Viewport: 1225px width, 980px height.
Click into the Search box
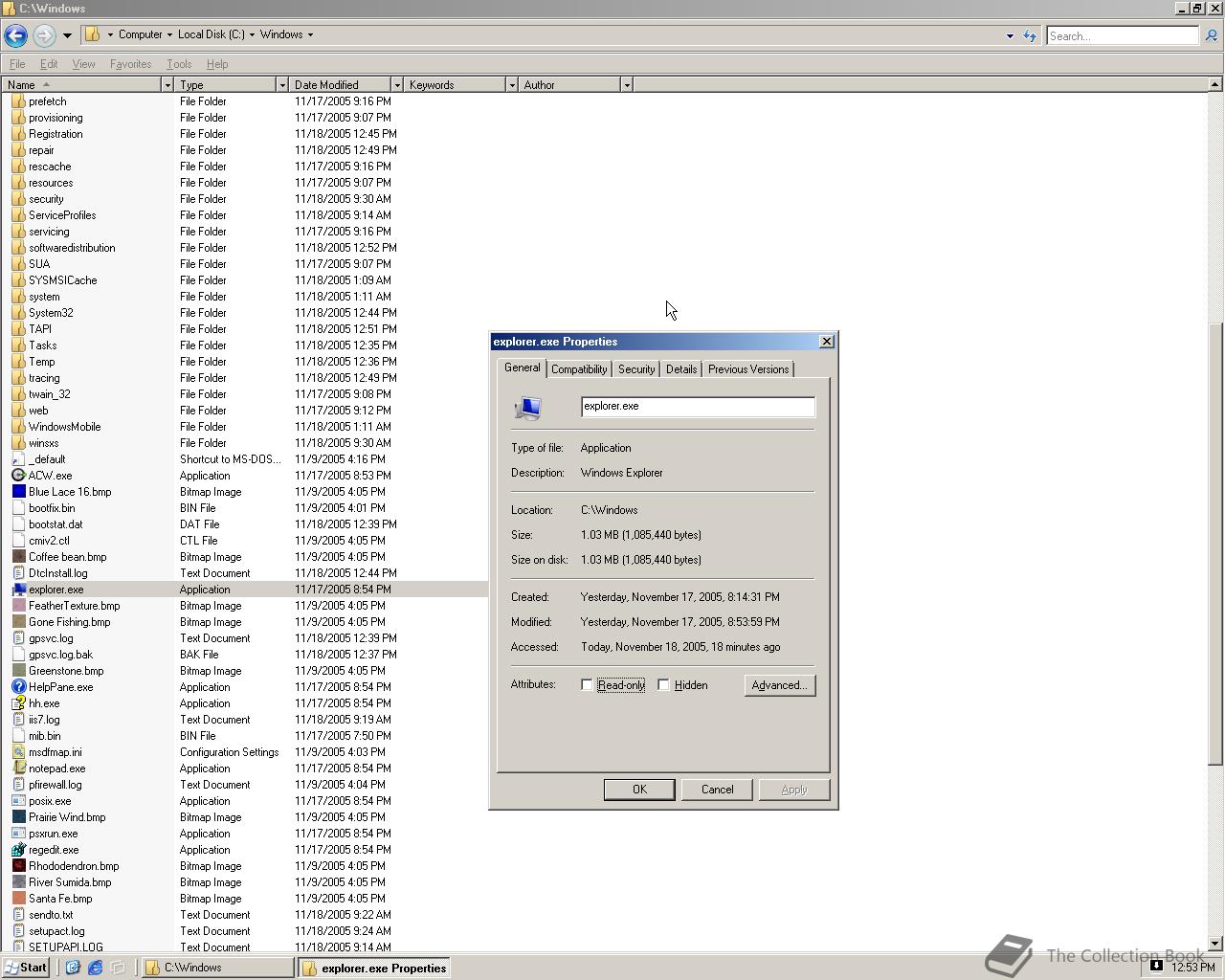pos(1122,35)
